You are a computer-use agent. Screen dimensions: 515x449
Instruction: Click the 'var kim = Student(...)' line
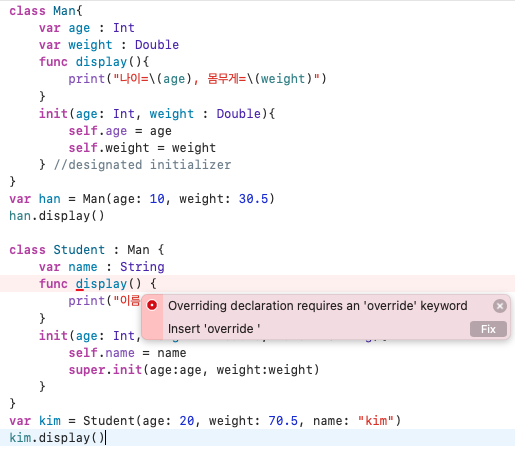205,421
